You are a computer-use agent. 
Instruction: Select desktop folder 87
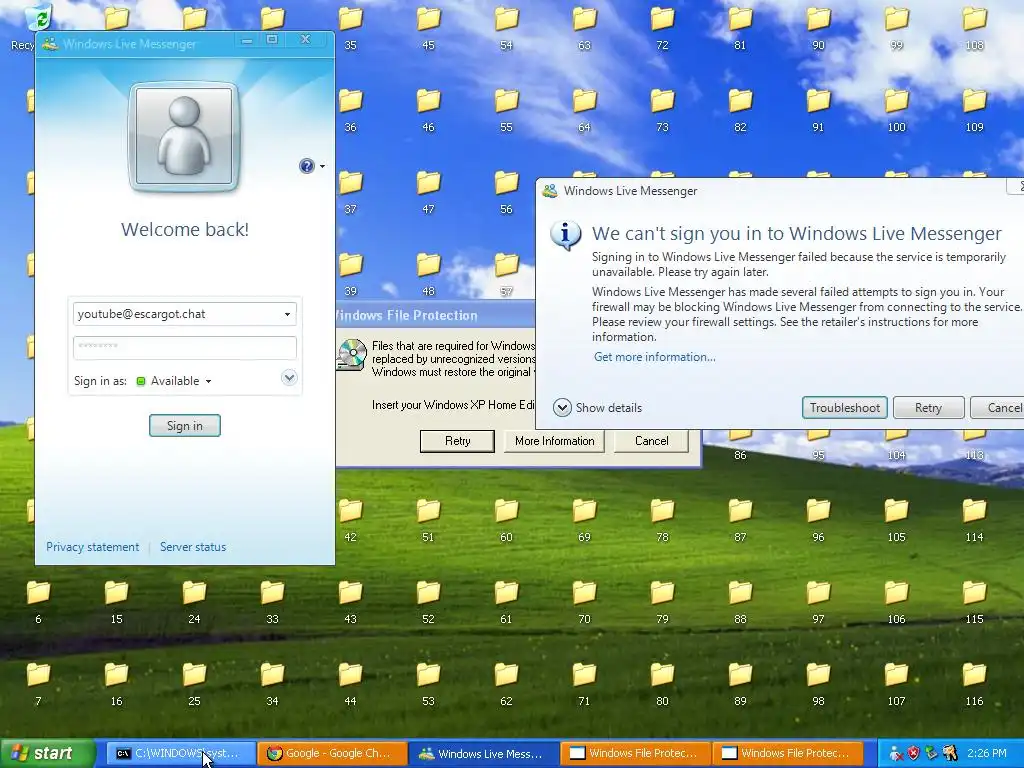pos(740,520)
